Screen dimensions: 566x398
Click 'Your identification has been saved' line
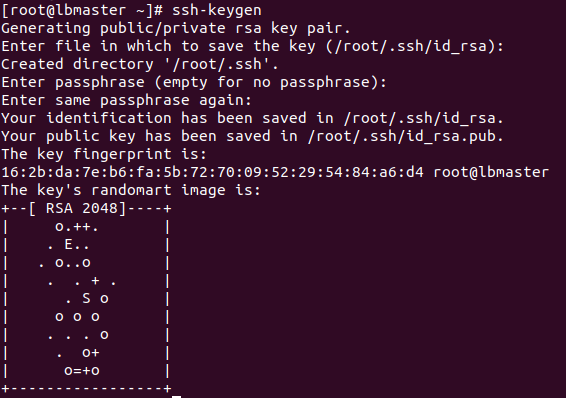click(x=252, y=118)
